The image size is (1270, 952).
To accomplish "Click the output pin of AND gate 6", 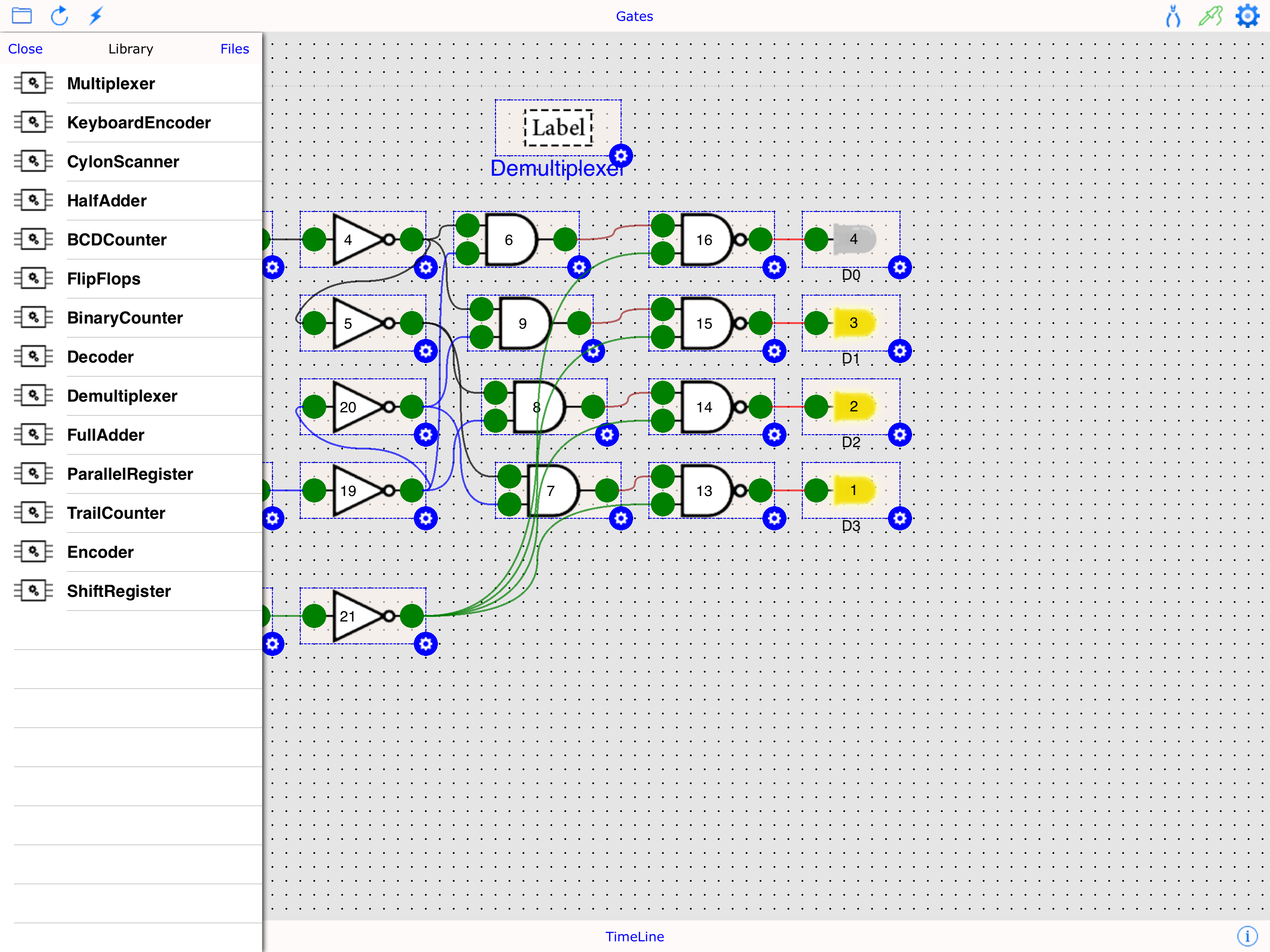I will [x=565, y=239].
